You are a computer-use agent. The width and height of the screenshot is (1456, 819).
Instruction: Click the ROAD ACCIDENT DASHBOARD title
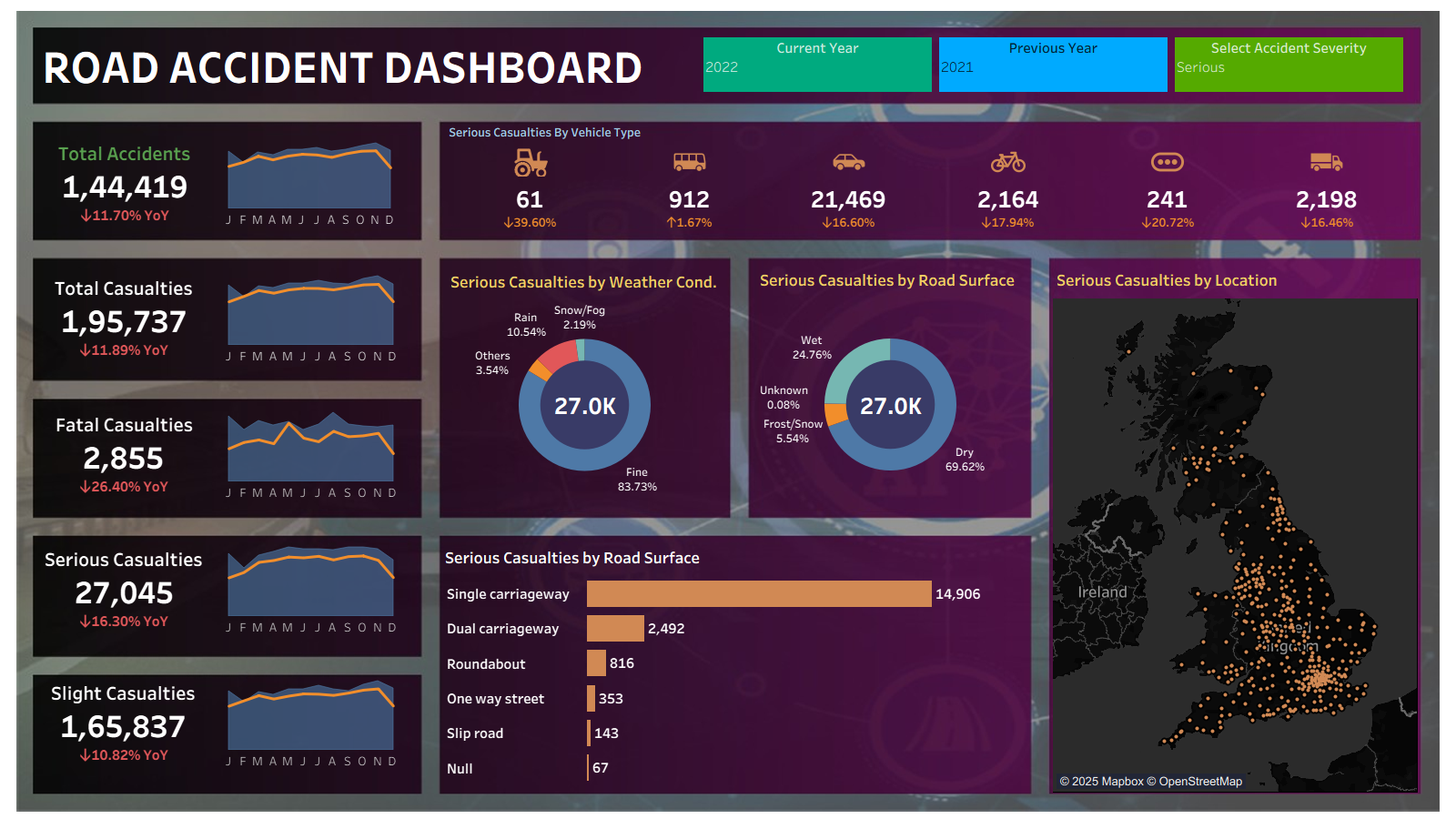(x=343, y=68)
